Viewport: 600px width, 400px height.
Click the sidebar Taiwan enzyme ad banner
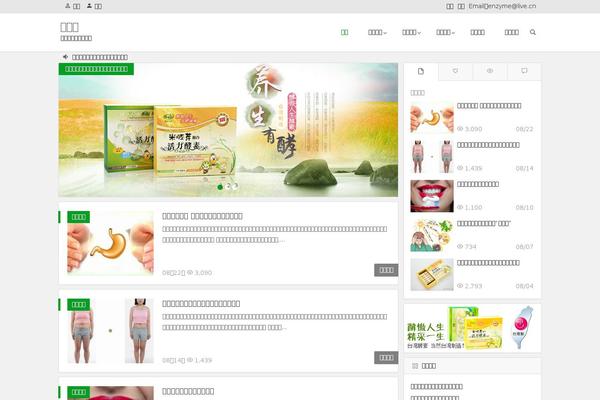pos(472,328)
